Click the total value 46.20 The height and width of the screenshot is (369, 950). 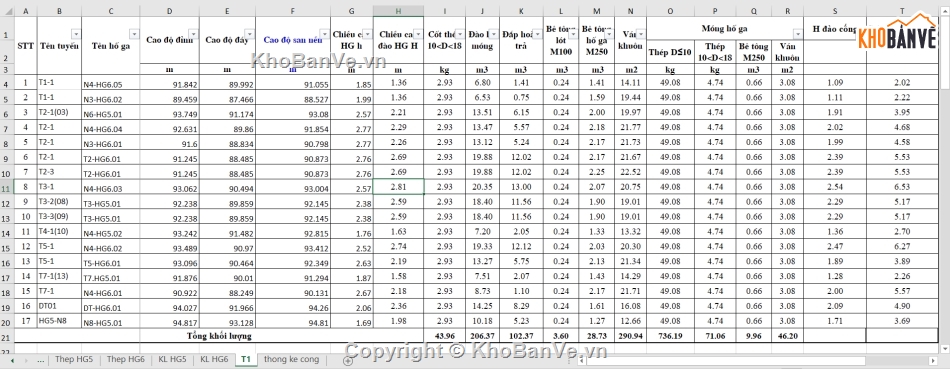point(787,336)
